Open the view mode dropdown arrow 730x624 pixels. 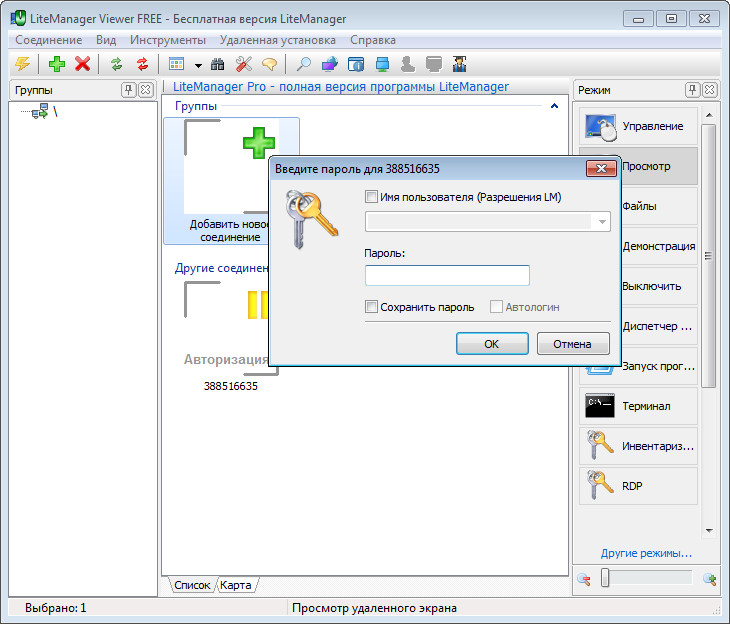(x=198, y=66)
